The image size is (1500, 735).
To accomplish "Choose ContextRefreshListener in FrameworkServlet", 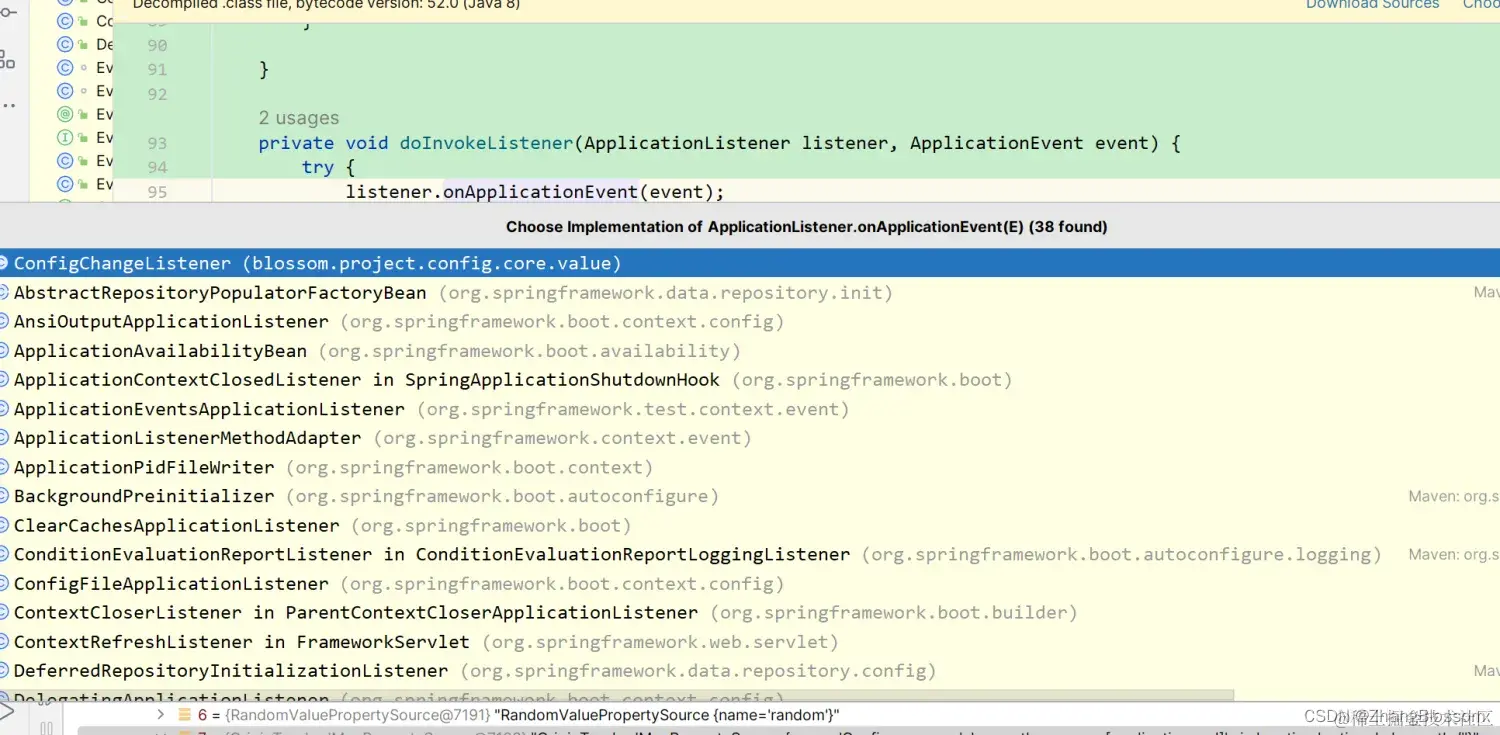I will click(750, 641).
